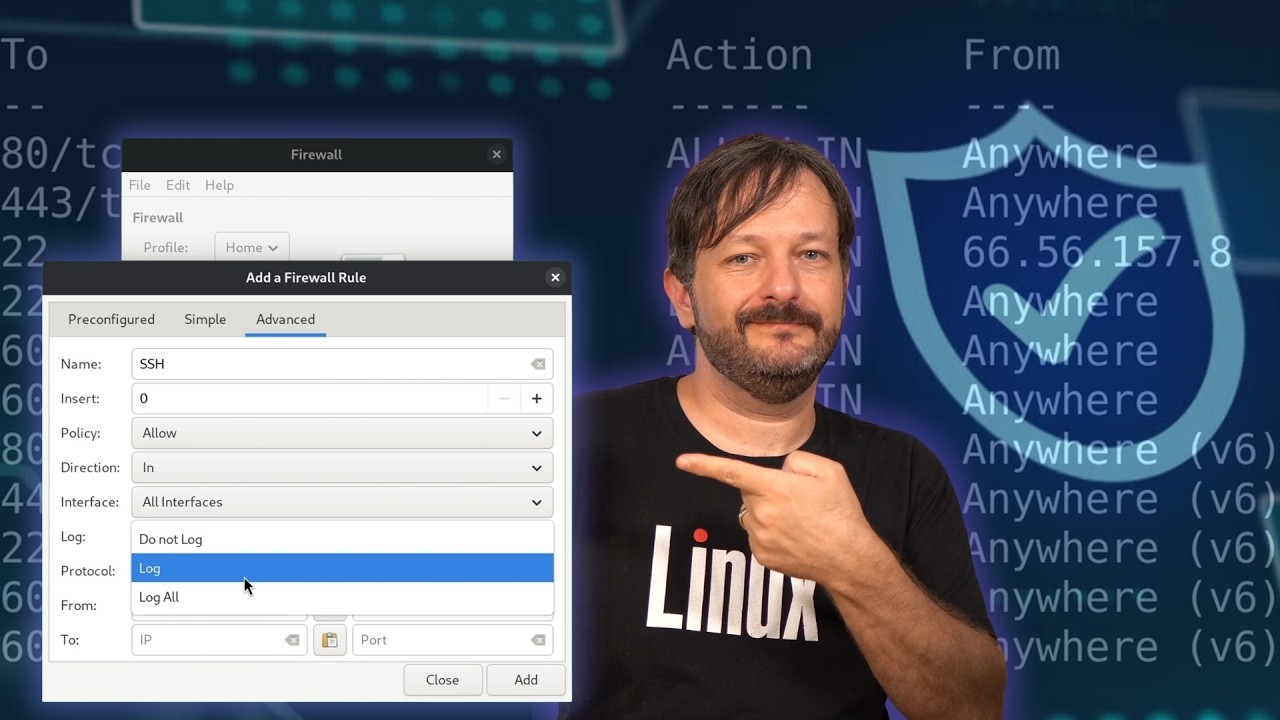Screen dimensions: 1280x720
Task: Open the Policy dropdown showing Allow
Action: tap(342, 433)
